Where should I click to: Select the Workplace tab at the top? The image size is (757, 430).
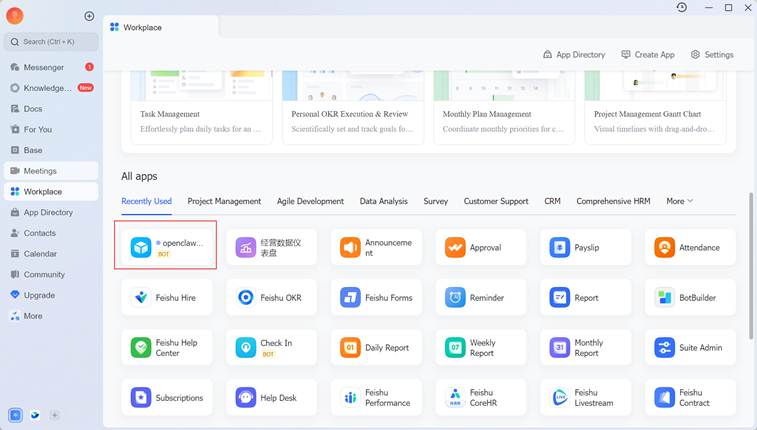[160, 27]
